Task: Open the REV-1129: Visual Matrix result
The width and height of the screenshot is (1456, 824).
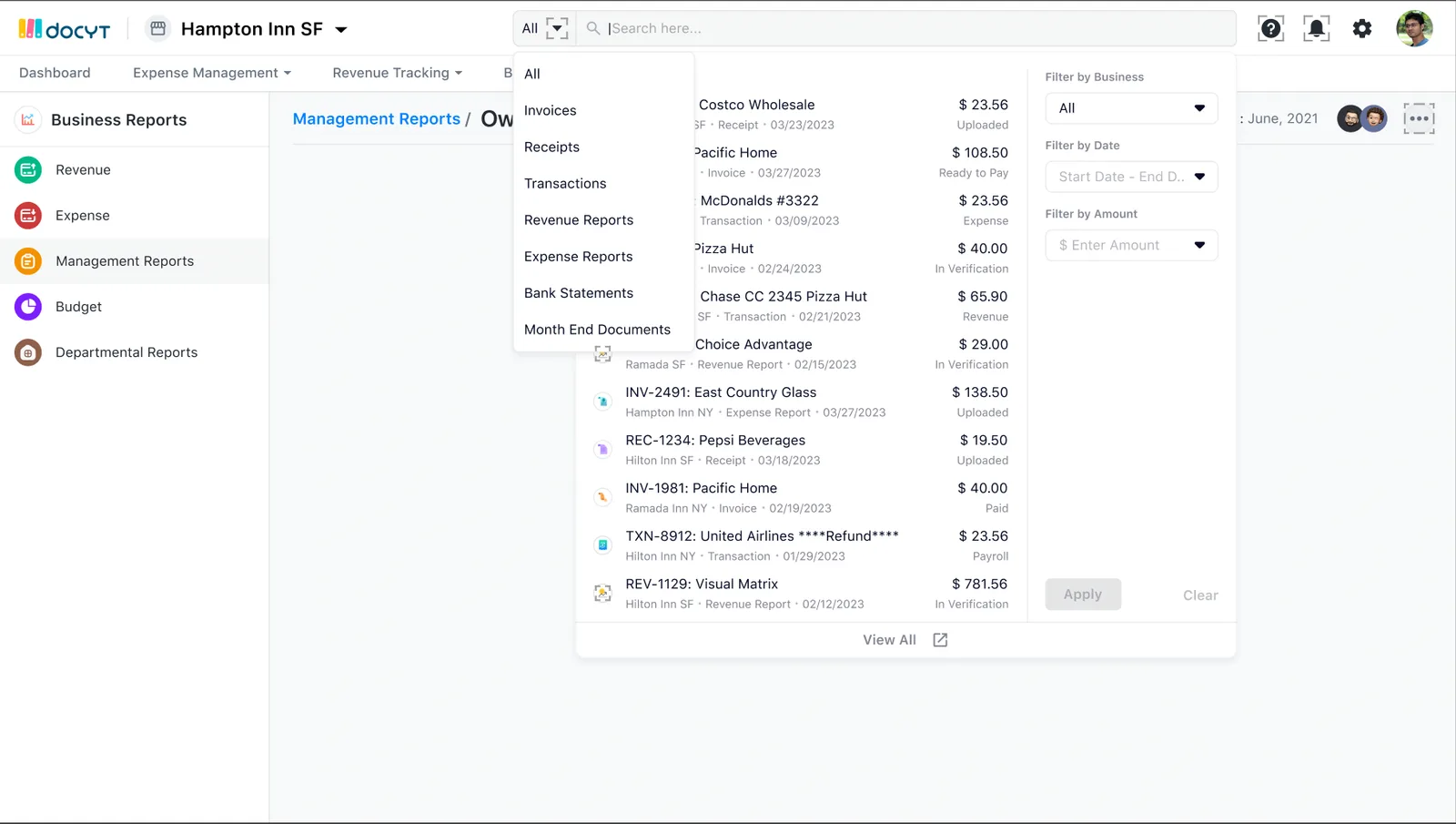Action: point(801,594)
